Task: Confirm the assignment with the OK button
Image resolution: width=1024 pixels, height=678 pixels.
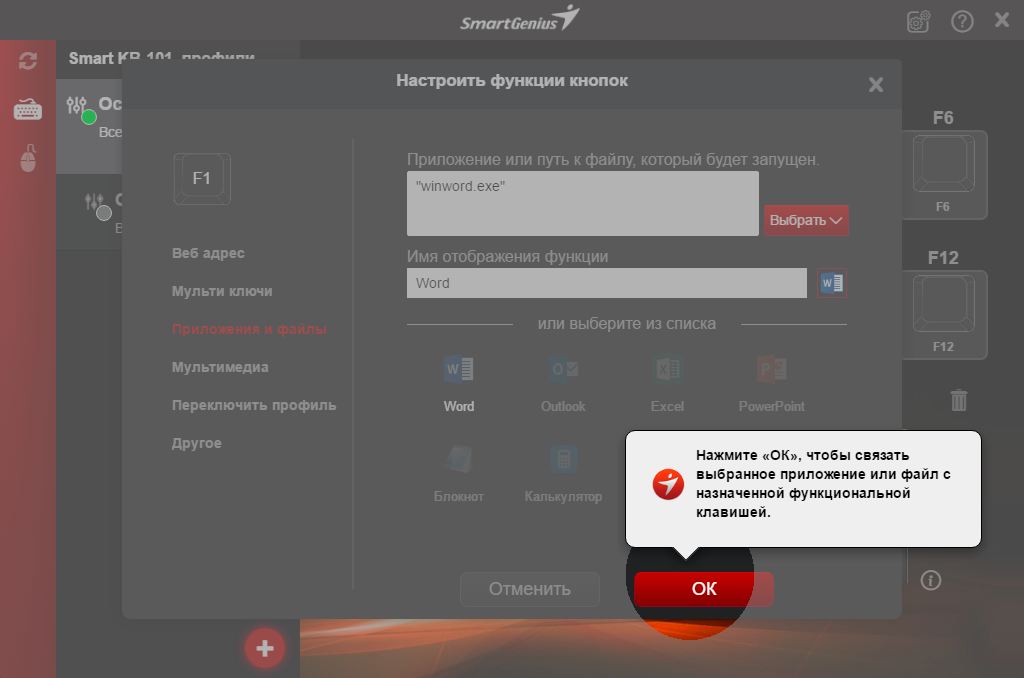Action: tap(703, 589)
